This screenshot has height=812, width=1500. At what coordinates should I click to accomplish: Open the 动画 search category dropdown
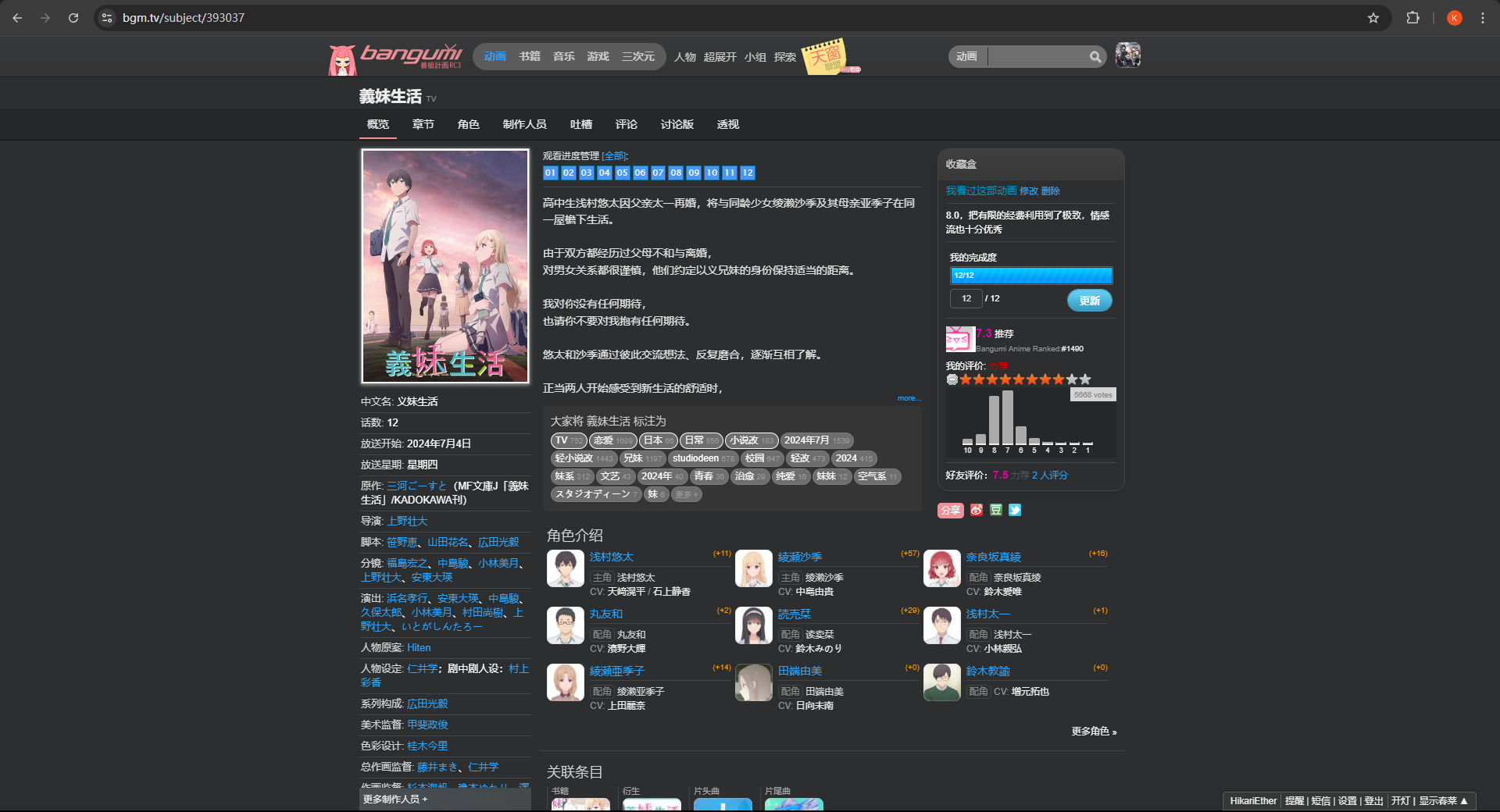coord(967,56)
